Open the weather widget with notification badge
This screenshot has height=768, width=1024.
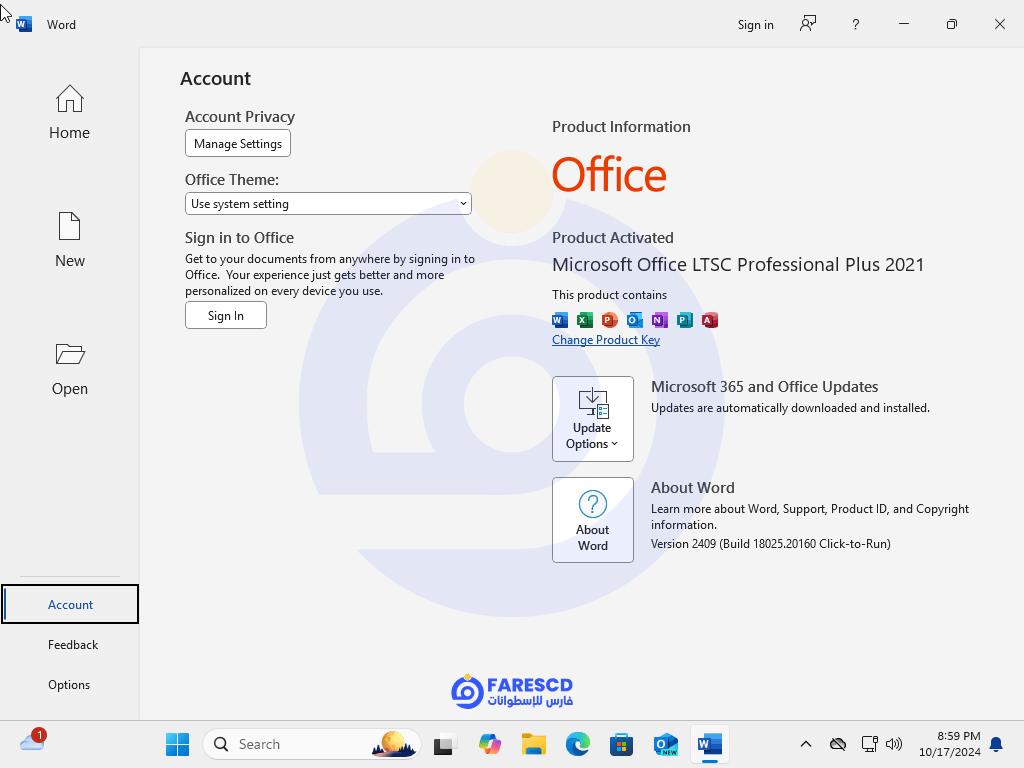33,741
